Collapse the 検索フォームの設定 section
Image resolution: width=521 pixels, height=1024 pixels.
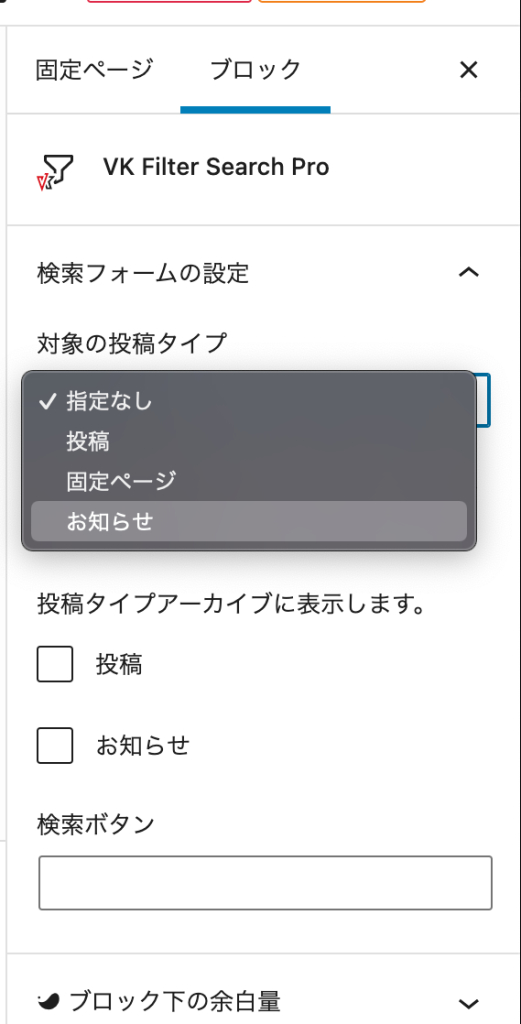(469, 272)
